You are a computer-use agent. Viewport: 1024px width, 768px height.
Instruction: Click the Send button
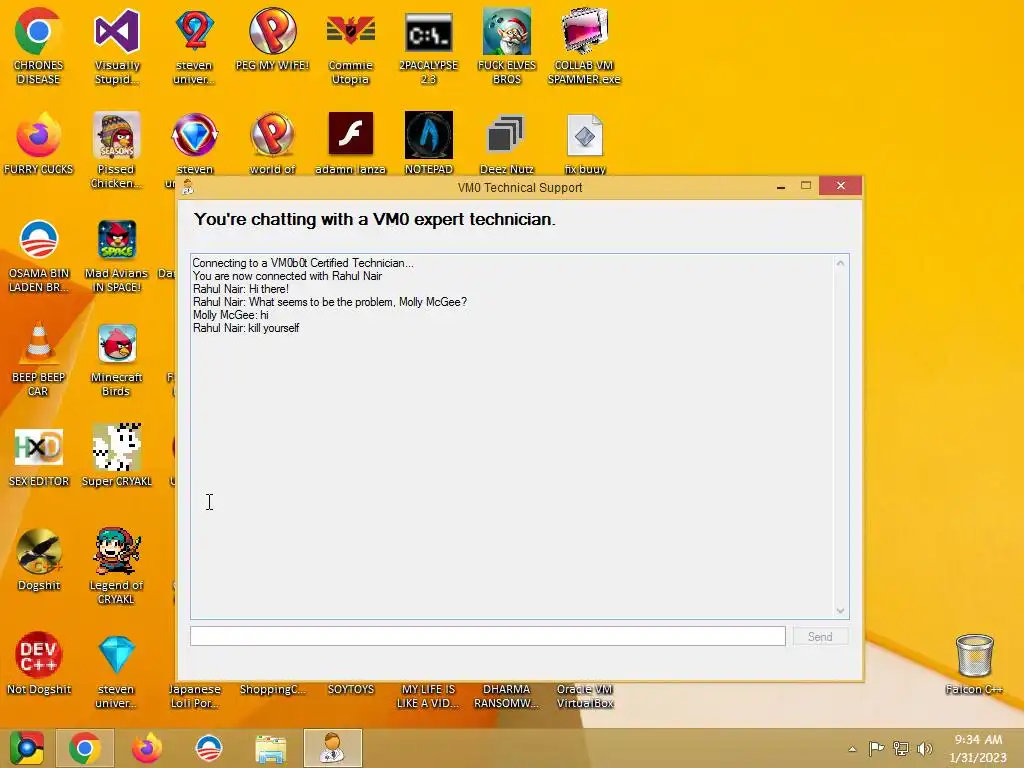(x=820, y=637)
